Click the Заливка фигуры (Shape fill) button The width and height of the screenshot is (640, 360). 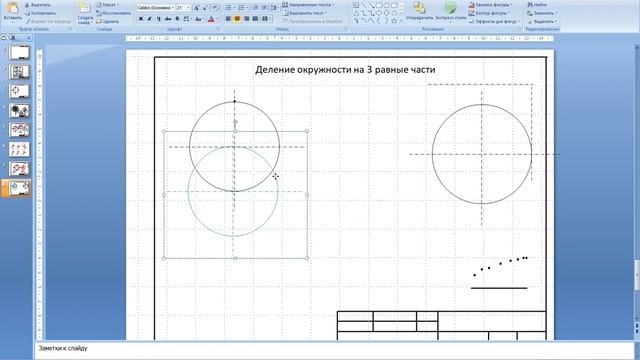coord(490,5)
